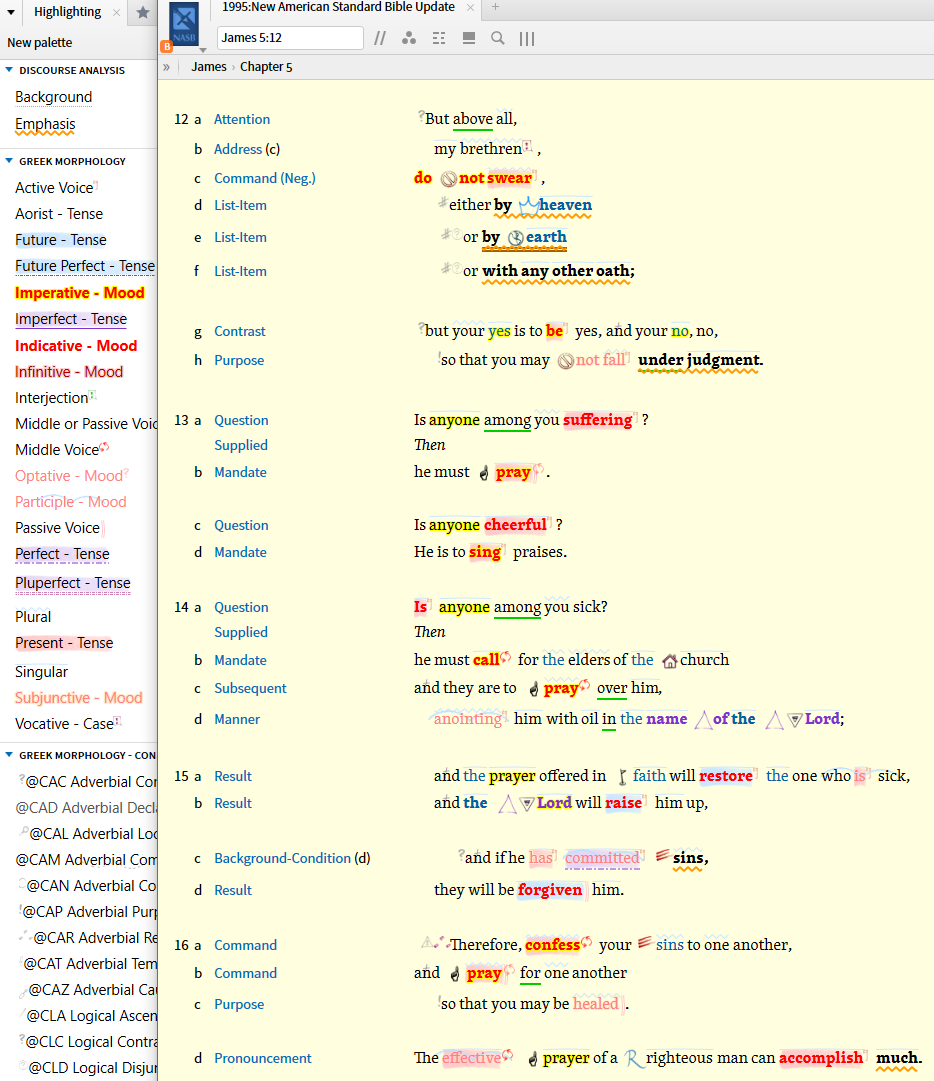Choose the Present - Tense highlight style

coord(64,643)
